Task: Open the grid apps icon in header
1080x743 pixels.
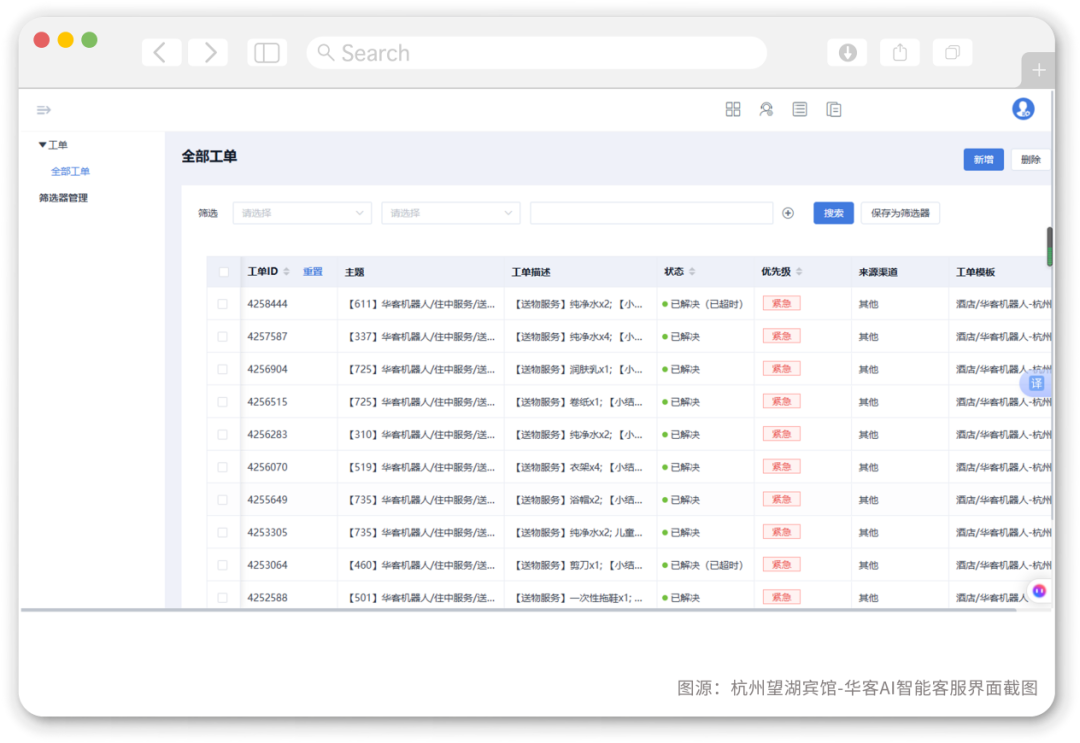Action: coord(733,109)
